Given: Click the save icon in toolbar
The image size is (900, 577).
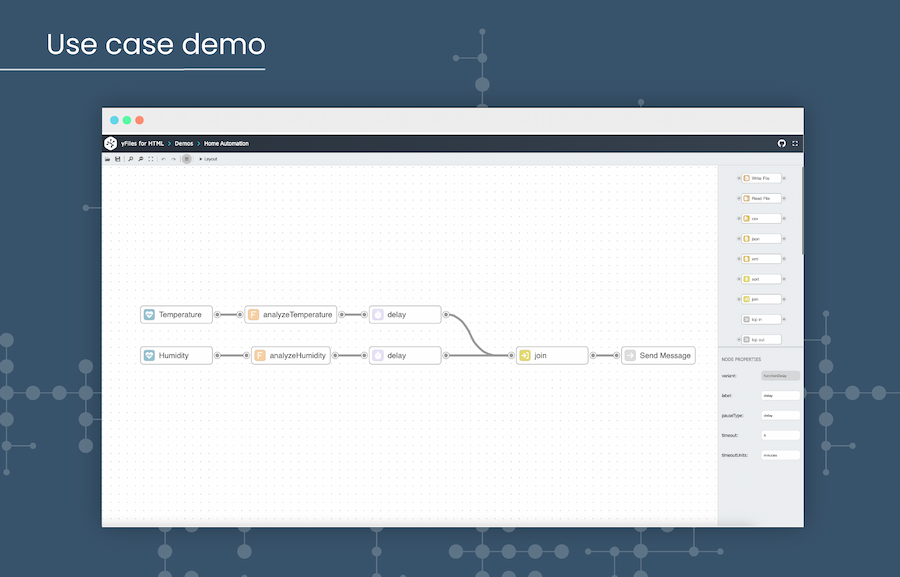Looking at the screenshot, I should tap(118, 159).
